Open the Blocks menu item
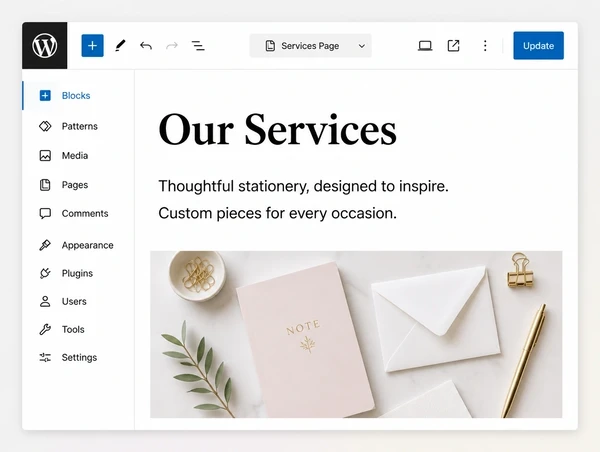 (78, 95)
